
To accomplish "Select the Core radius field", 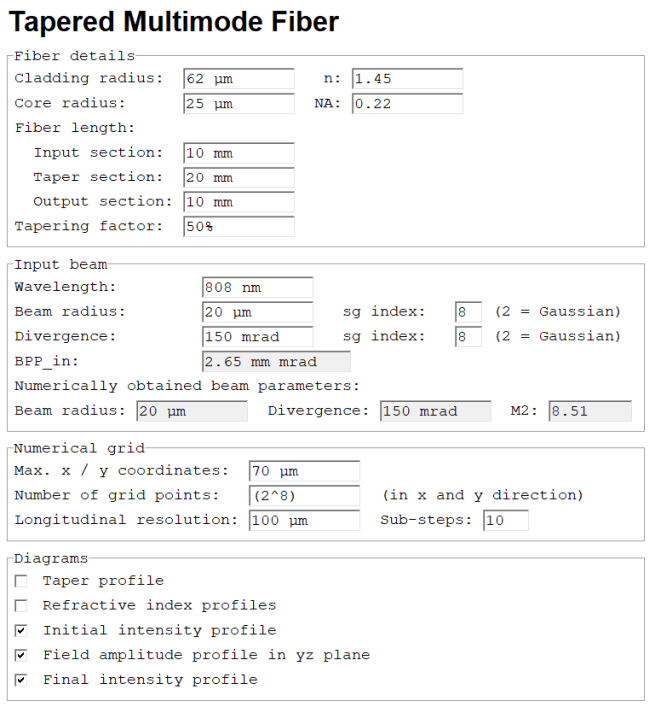I will pyautogui.click(x=239, y=104).
